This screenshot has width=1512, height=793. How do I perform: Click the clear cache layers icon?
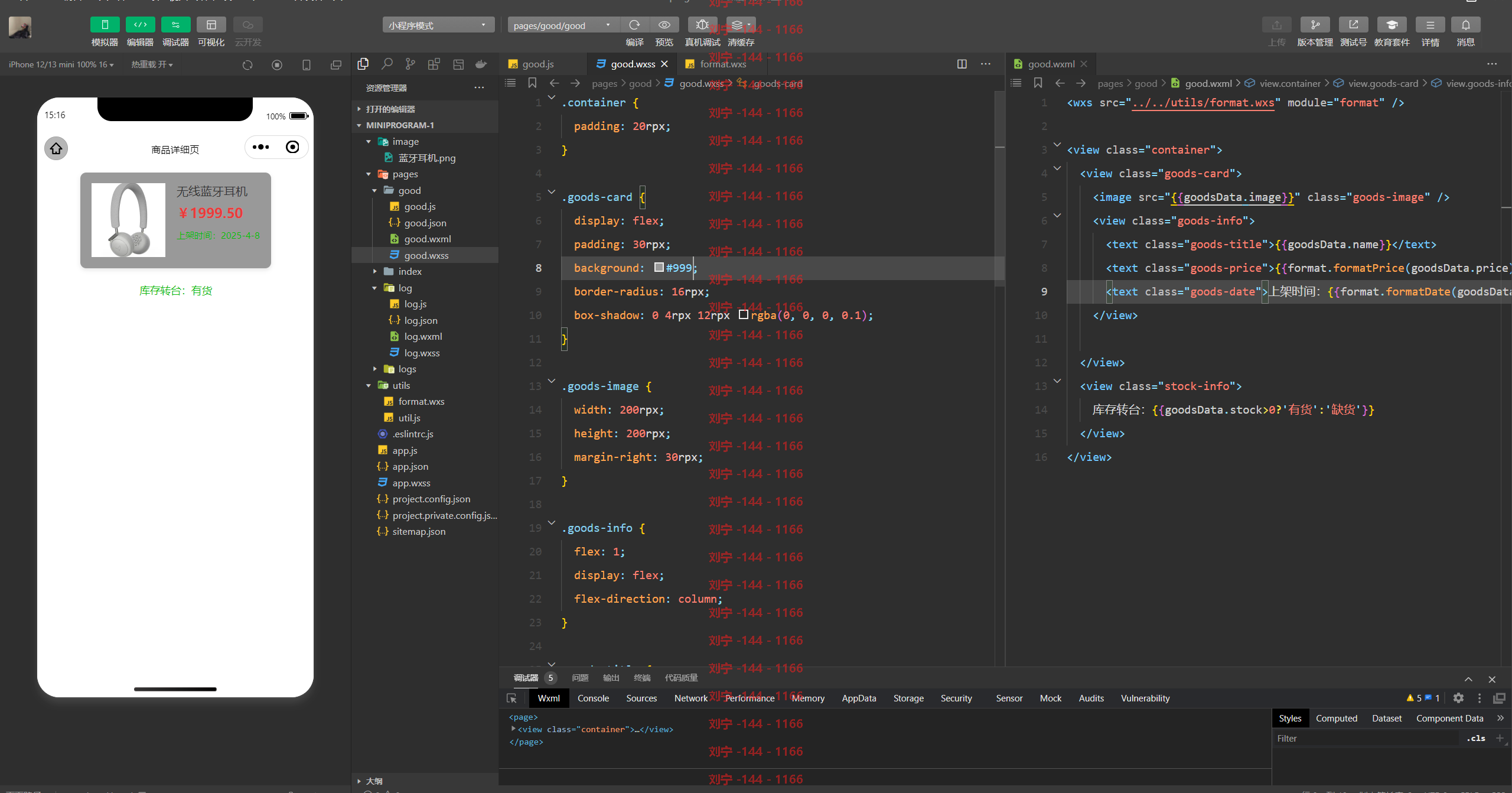point(741,25)
